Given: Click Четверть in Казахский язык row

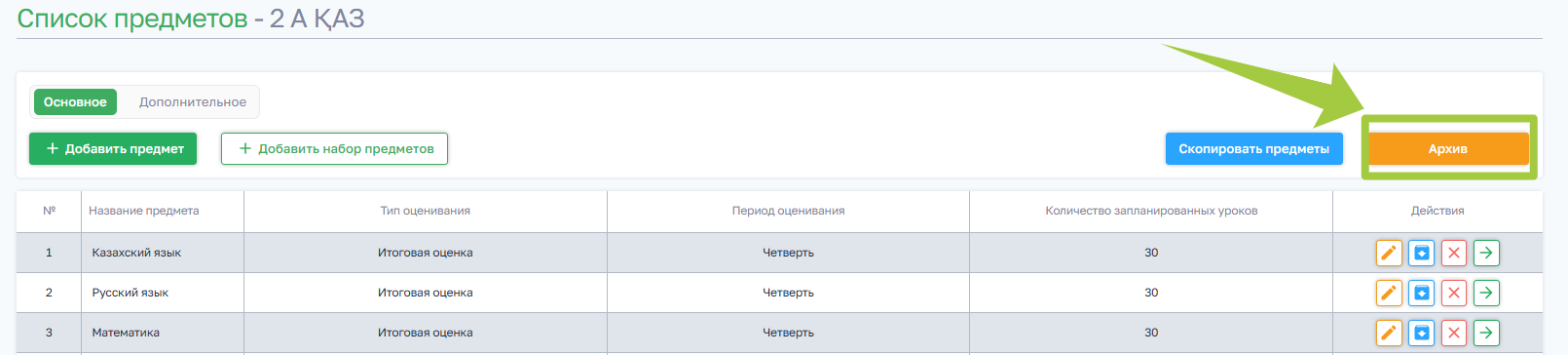Looking at the screenshot, I should coord(789,253).
